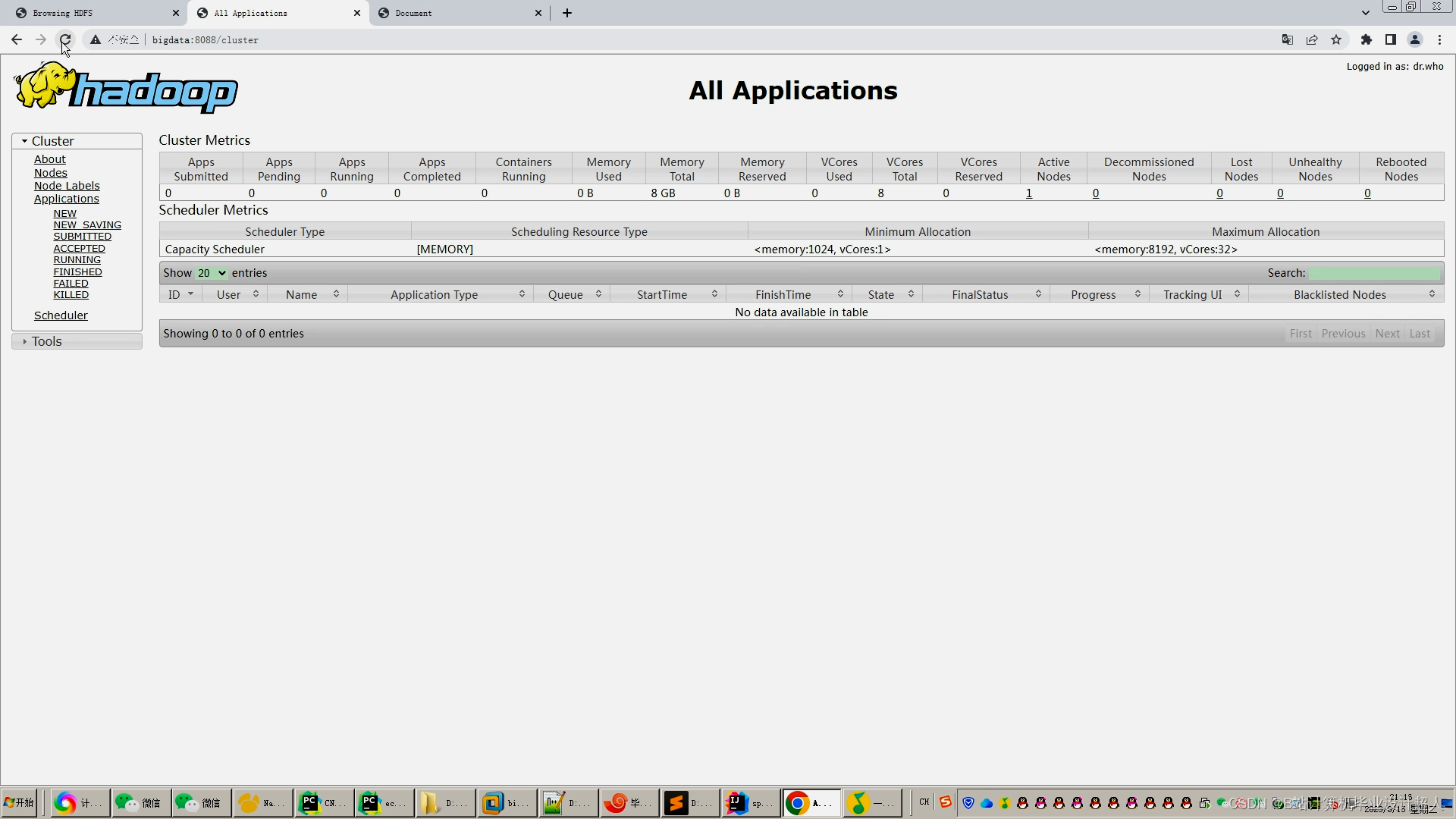Toggle the browser side panel icon
This screenshot has width=1456, height=819.
pos(1391,39)
